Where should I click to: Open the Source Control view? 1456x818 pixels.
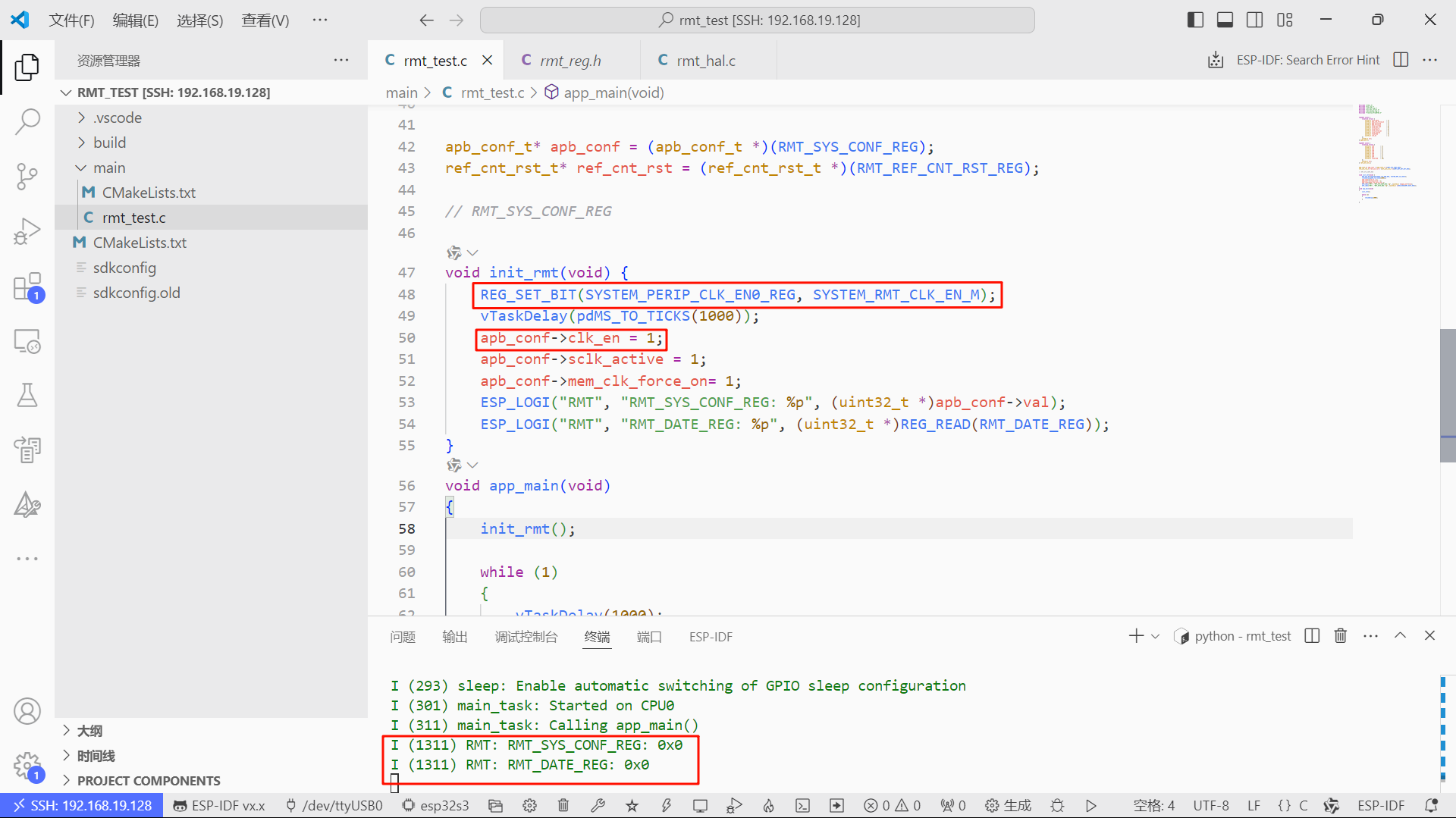tap(27, 177)
